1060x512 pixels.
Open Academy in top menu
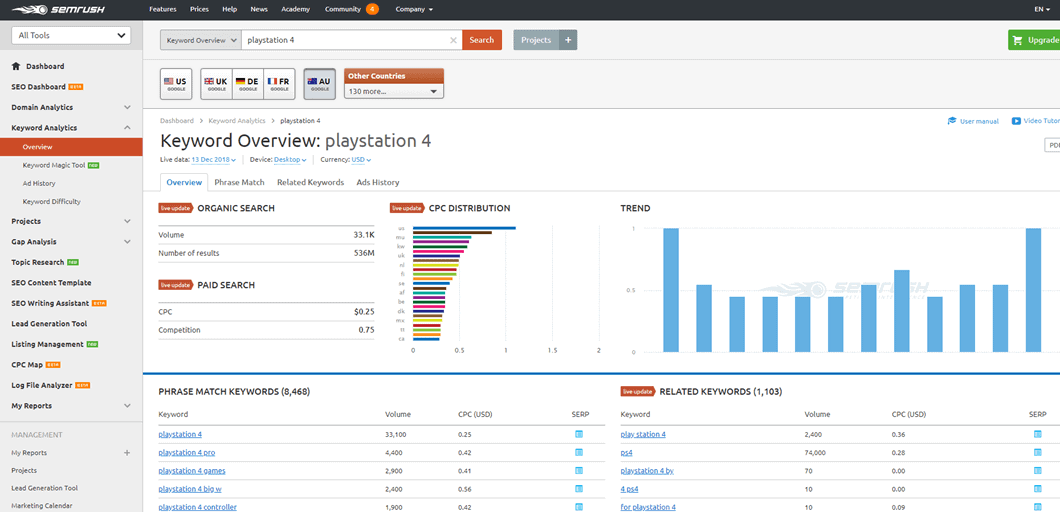[295, 9]
